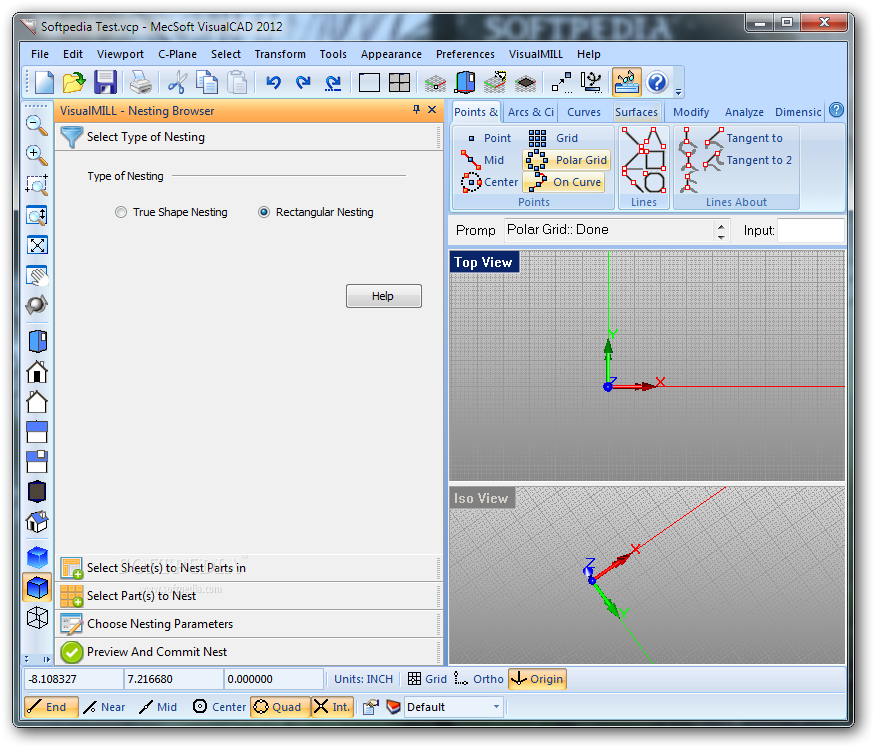875x748 pixels.
Task: Copy selection with the Copy icon
Action: 207,83
